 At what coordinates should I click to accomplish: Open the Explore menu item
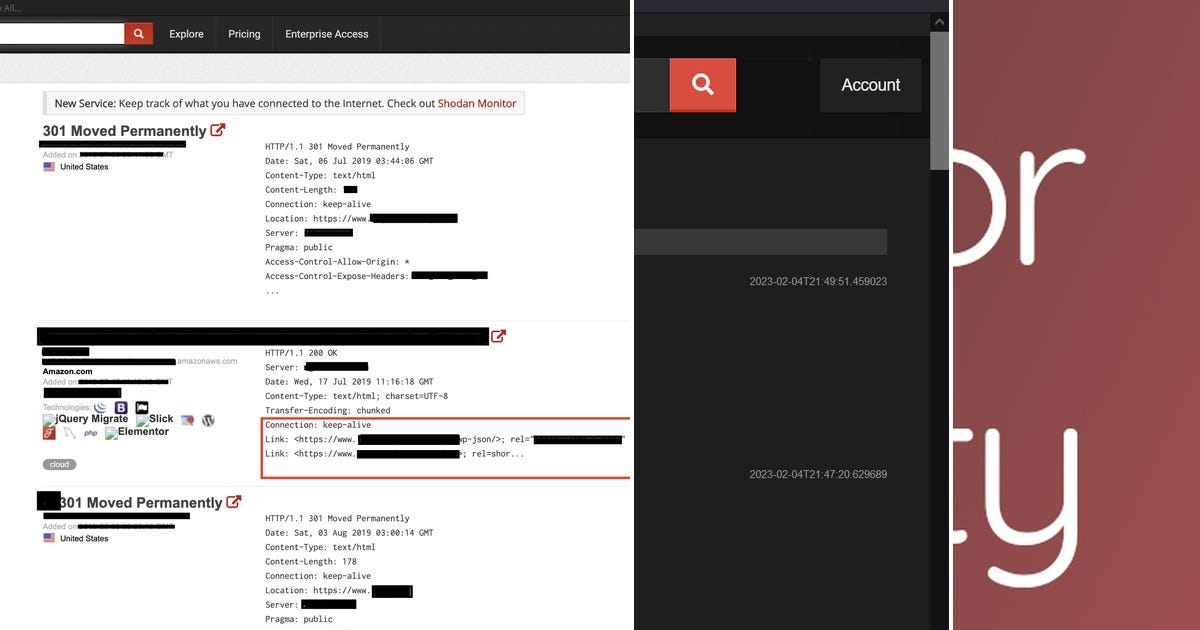[186, 33]
